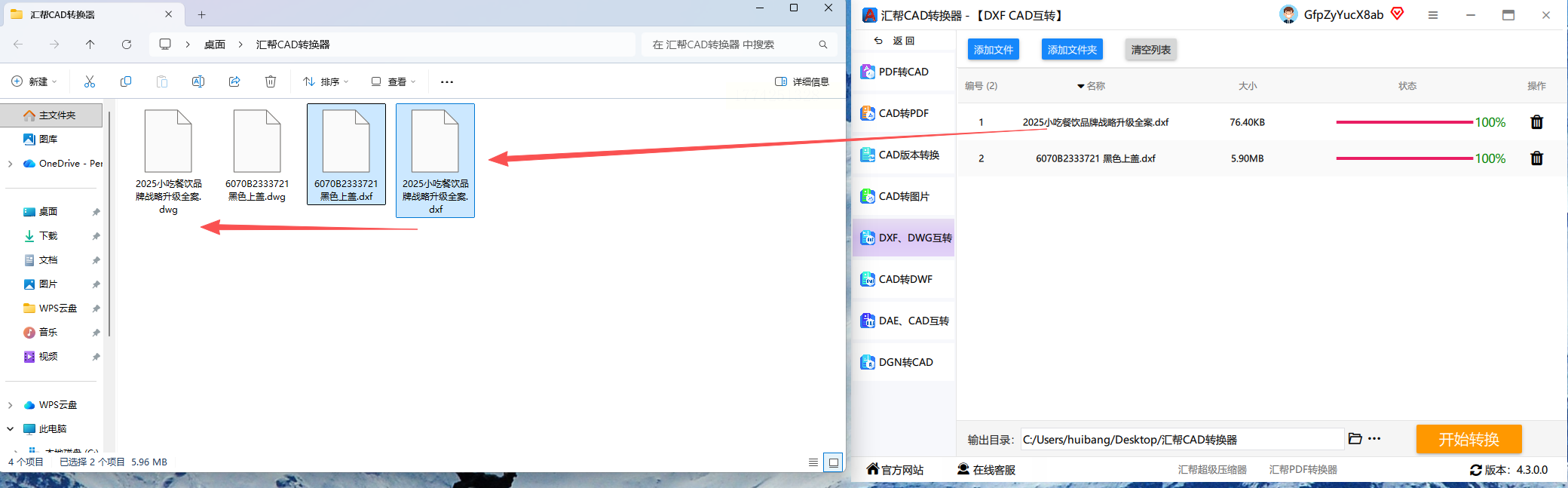This screenshot has height=488, width=1568.
Task: Delete row 2 file 6070B2333721 黑色上盖.dxf
Action: pos(1537,158)
